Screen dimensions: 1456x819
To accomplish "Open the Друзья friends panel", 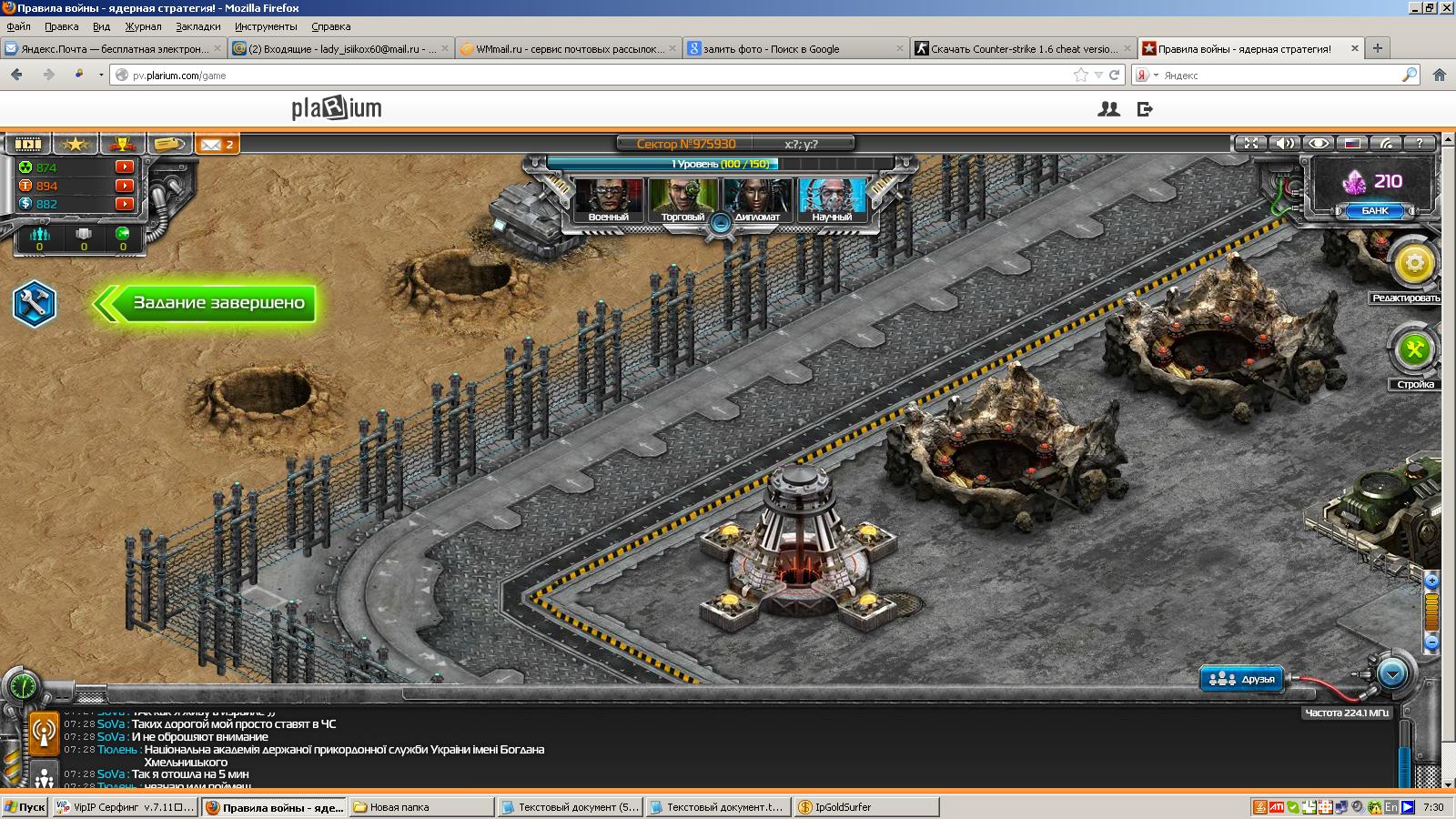I will pyautogui.click(x=1243, y=679).
